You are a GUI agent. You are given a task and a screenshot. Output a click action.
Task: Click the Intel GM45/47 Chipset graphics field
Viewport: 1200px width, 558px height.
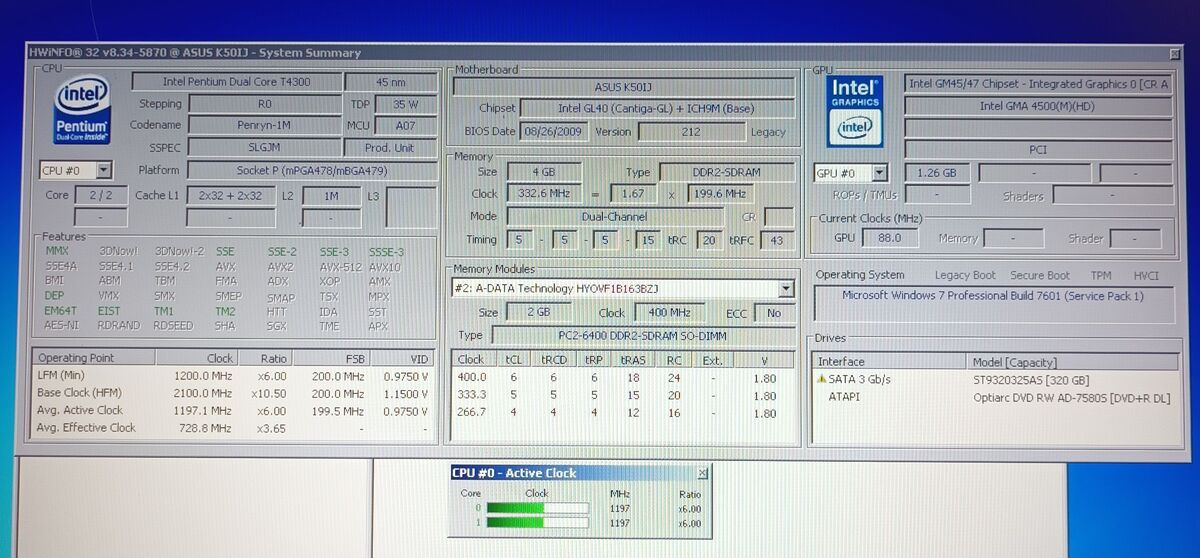(1039, 84)
